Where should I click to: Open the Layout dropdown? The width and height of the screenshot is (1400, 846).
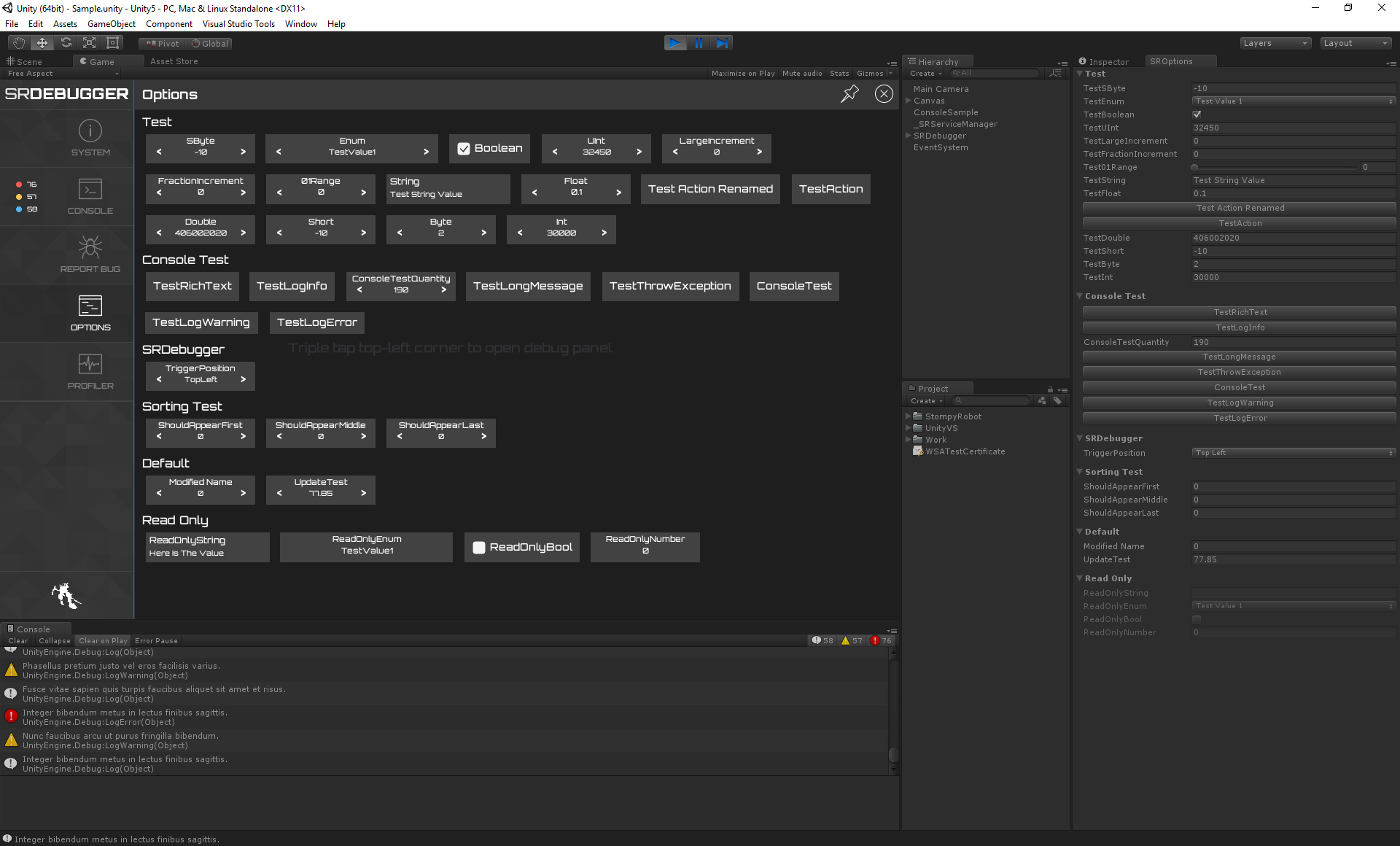(x=1356, y=43)
